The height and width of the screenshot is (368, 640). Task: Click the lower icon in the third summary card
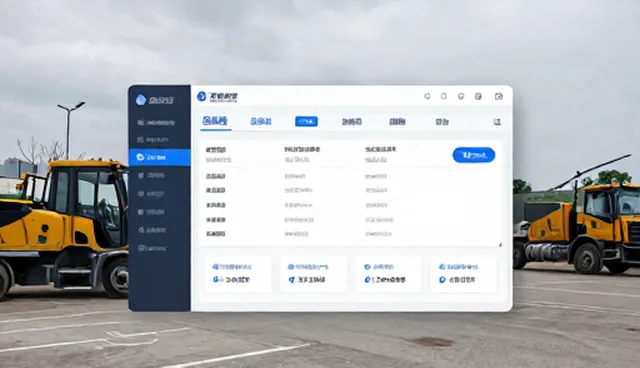click(x=367, y=279)
